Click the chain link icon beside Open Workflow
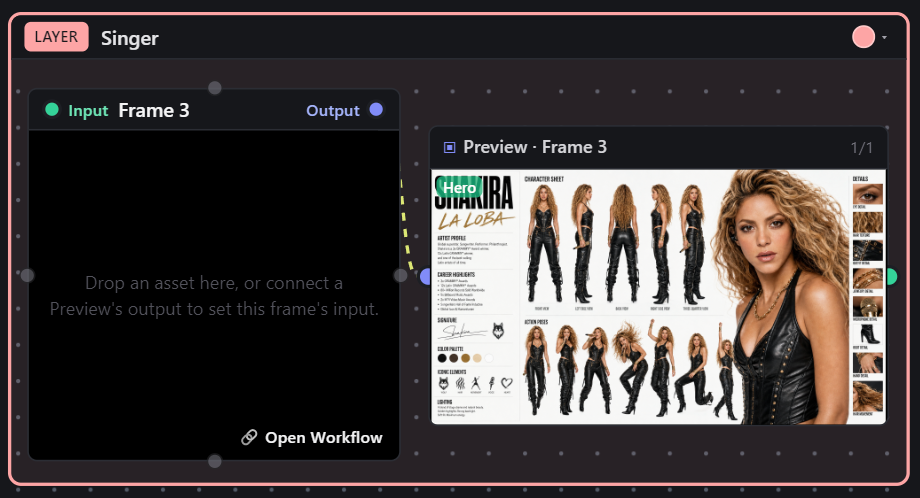The width and height of the screenshot is (920, 498). tap(249, 438)
